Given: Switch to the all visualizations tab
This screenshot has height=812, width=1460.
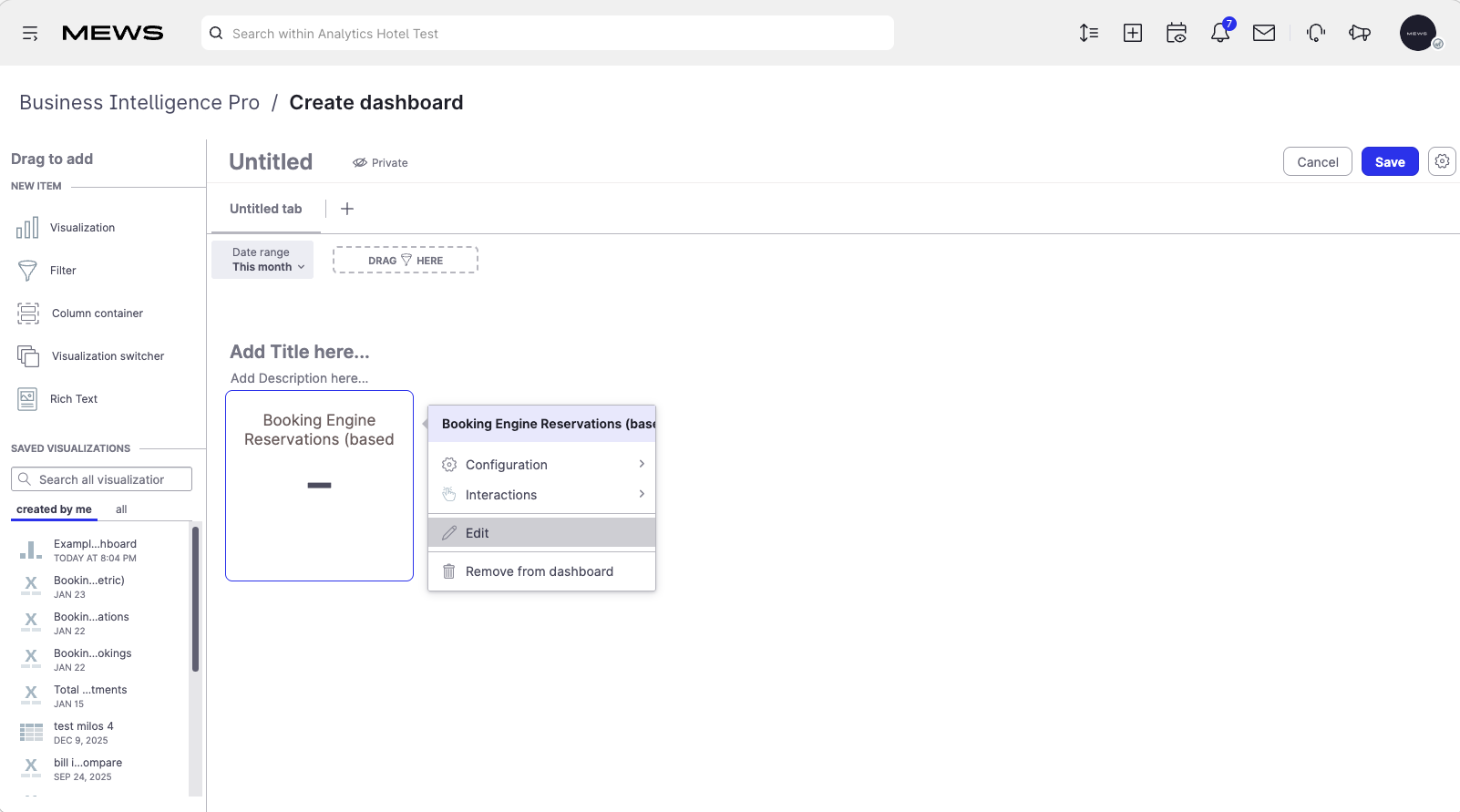Looking at the screenshot, I should 121,509.
